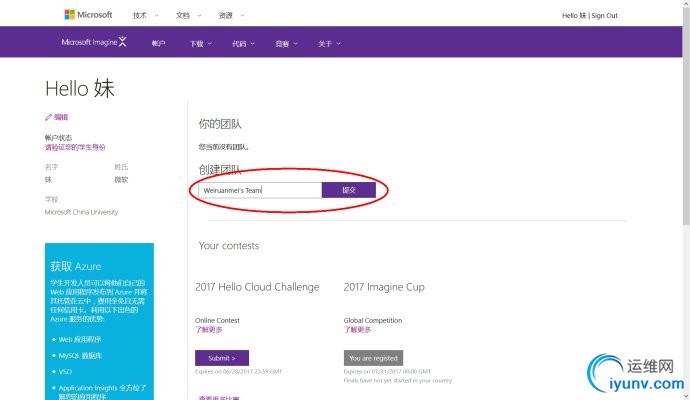Open the 竞赛 dropdown menu

click(x=286, y=44)
